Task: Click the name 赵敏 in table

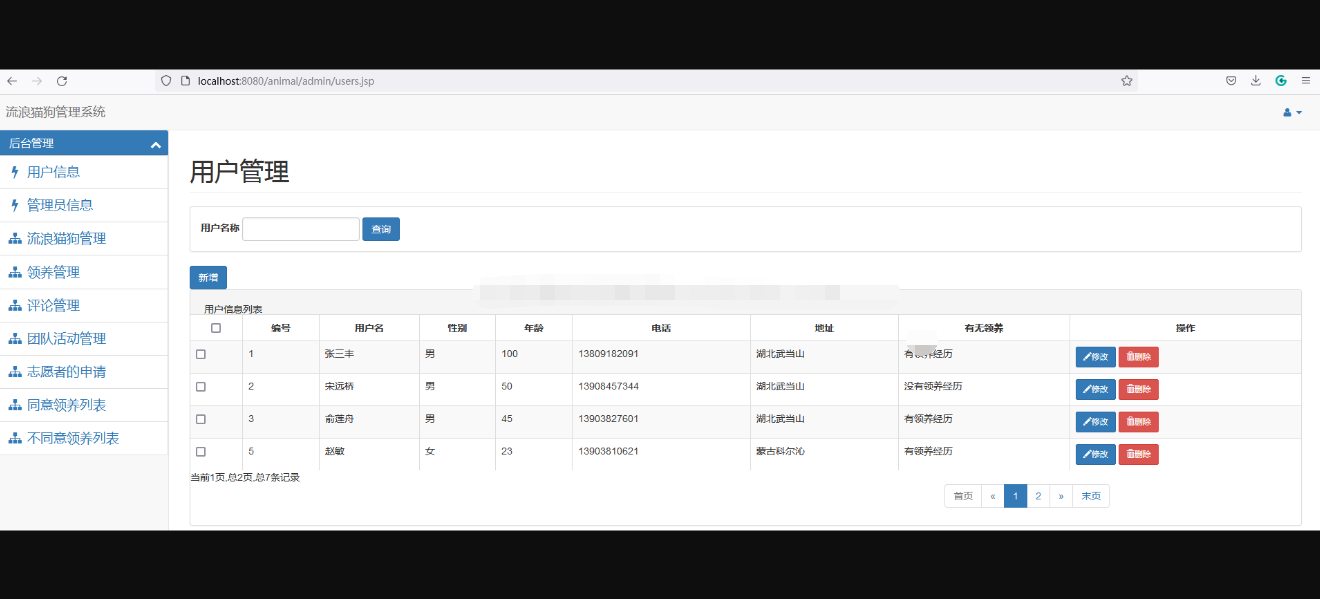Action: 334,451
